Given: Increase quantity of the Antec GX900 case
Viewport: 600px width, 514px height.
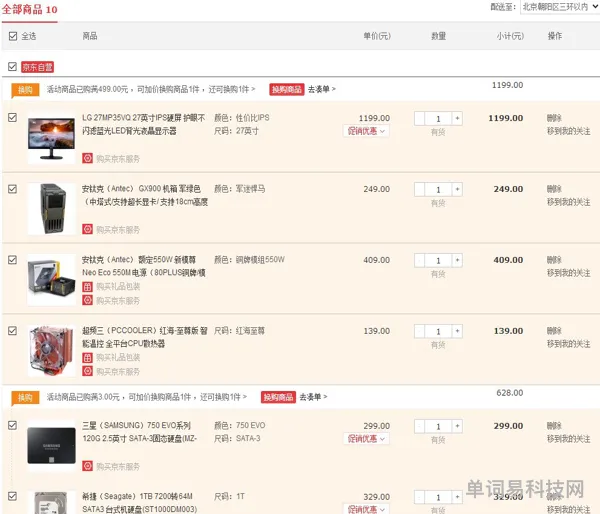Looking at the screenshot, I should tap(457, 189).
